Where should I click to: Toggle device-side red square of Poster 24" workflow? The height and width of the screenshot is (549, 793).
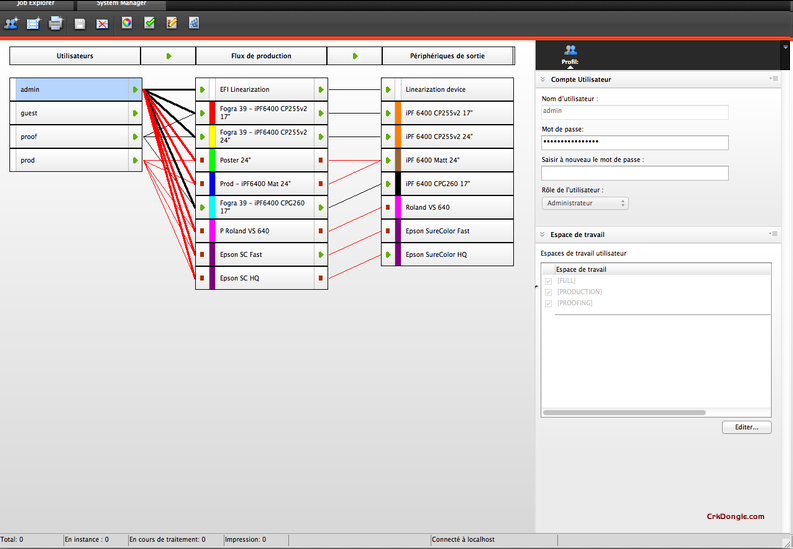tap(321, 160)
